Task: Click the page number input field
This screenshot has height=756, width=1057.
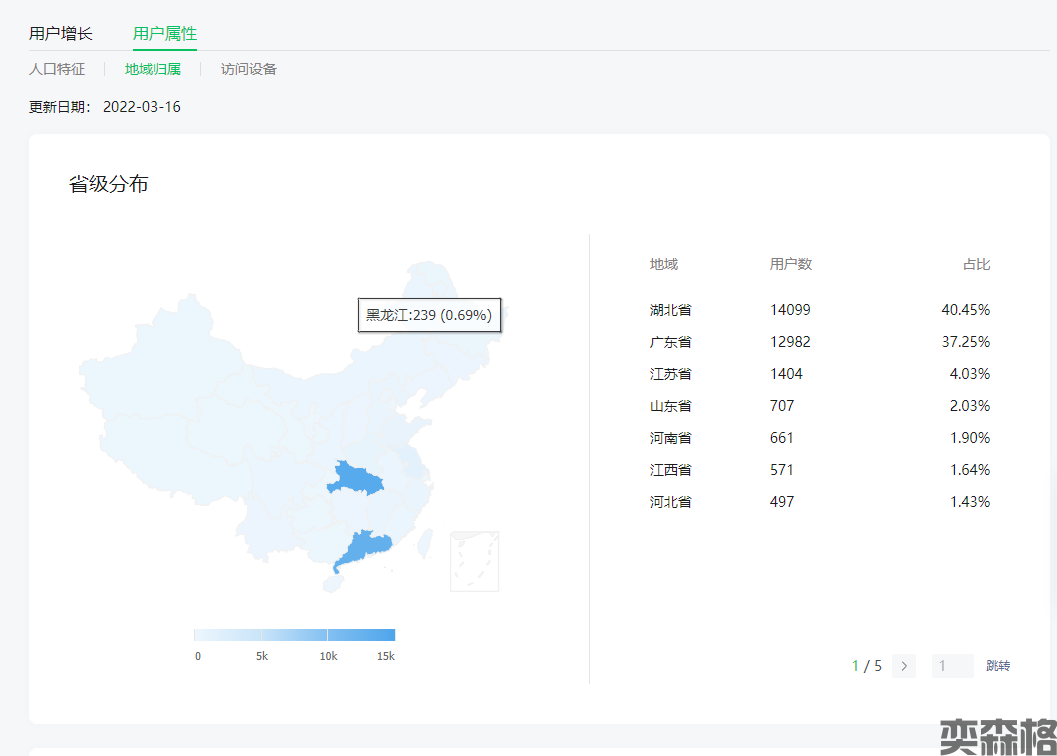Action: tap(952, 666)
